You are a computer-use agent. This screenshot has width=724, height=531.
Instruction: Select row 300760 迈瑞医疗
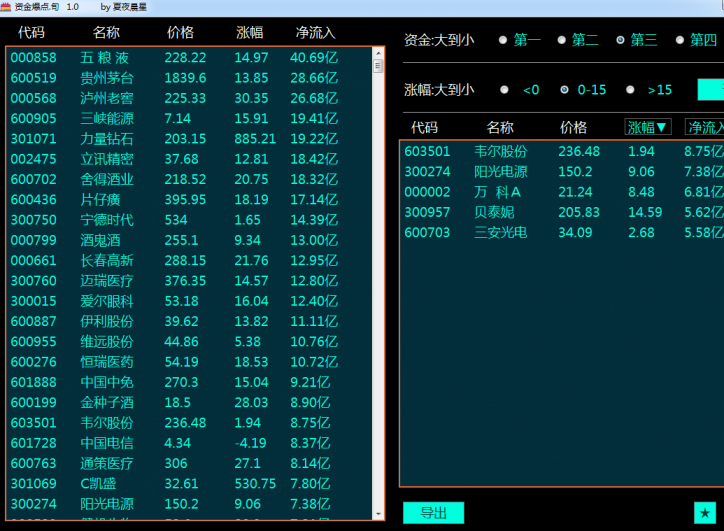[189, 281]
